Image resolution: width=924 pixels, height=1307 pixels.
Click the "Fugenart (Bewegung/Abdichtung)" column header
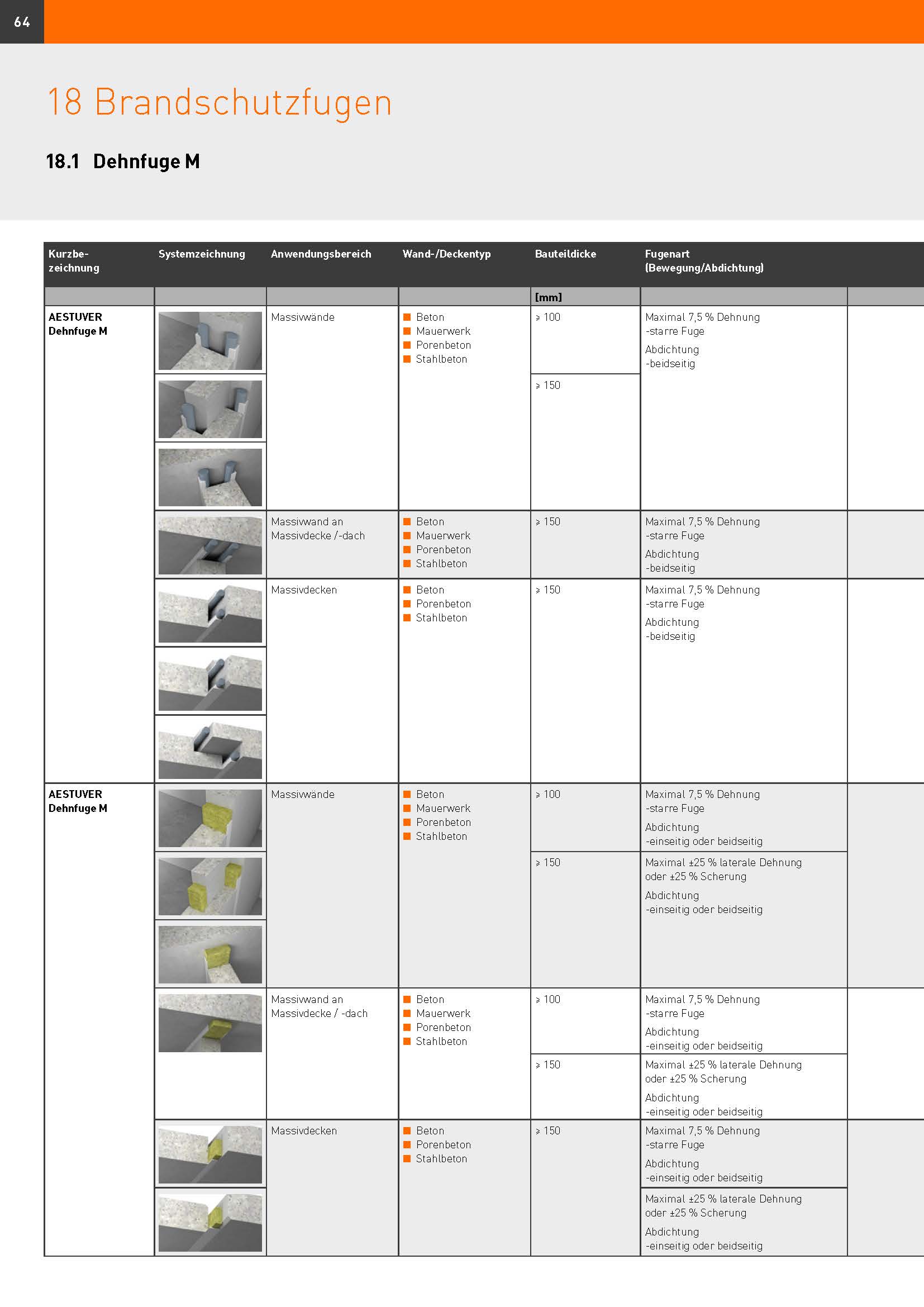coord(704,261)
